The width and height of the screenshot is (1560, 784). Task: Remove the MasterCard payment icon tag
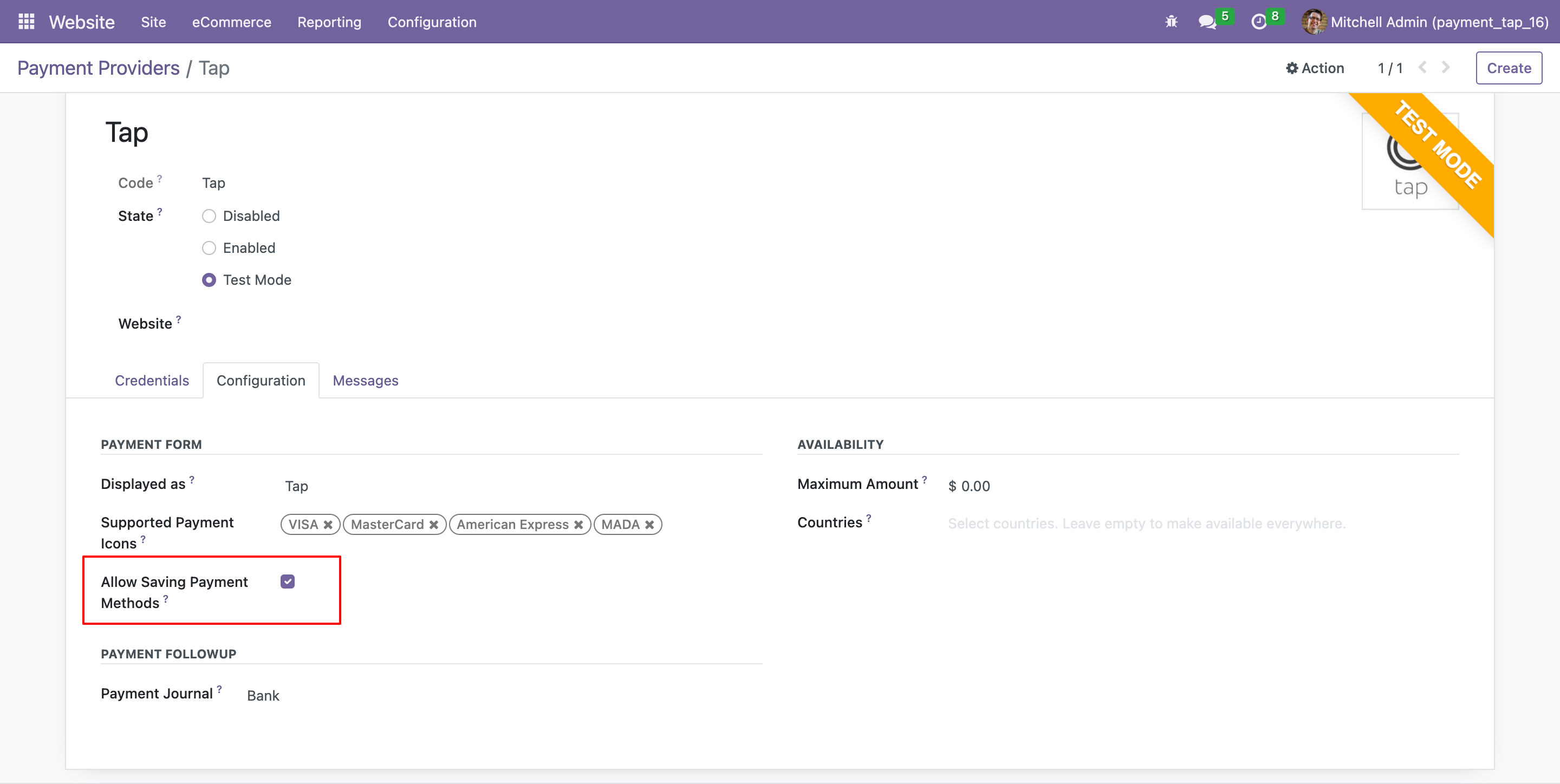tap(433, 524)
